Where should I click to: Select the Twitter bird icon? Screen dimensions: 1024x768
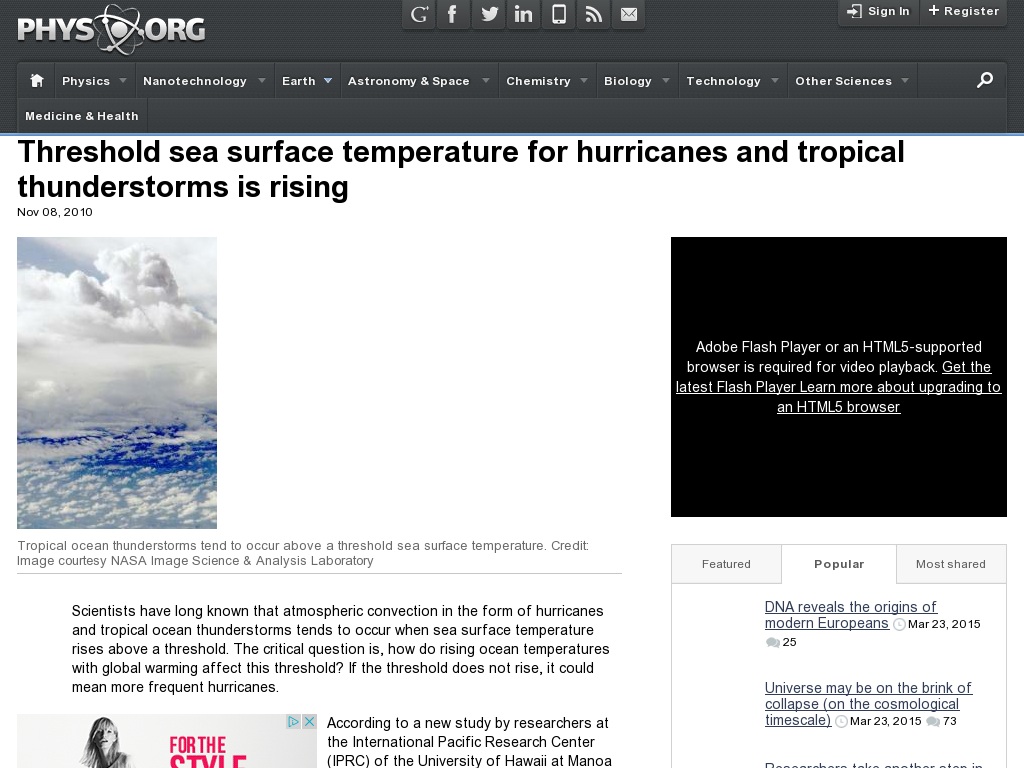coord(488,14)
